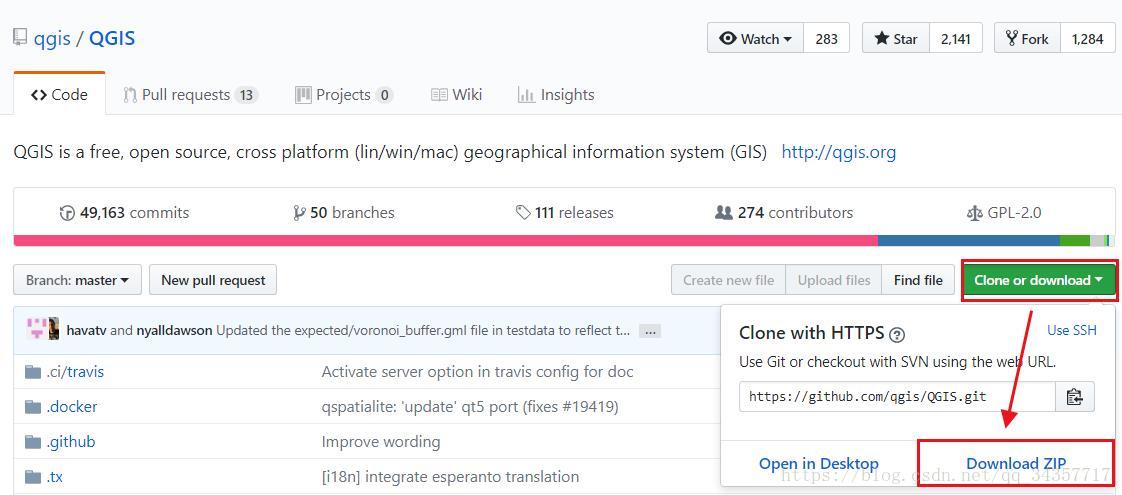View the 2,141 stargazers count
1122x495 pixels.
click(956, 39)
